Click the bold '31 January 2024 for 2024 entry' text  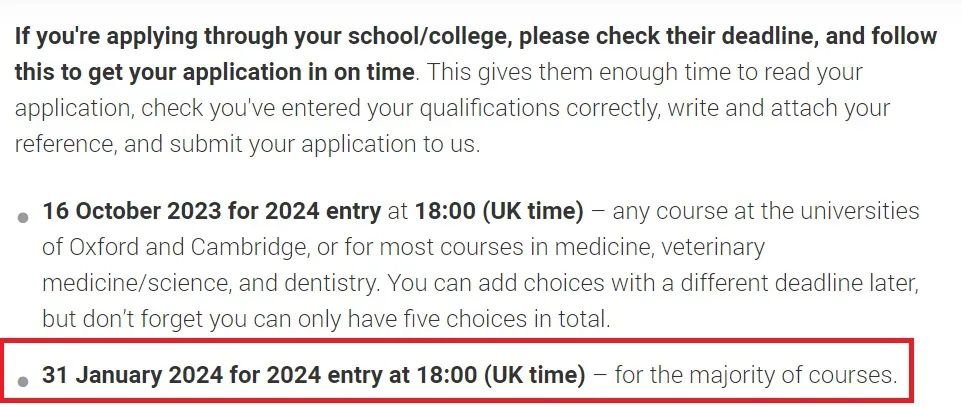point(212,375)
